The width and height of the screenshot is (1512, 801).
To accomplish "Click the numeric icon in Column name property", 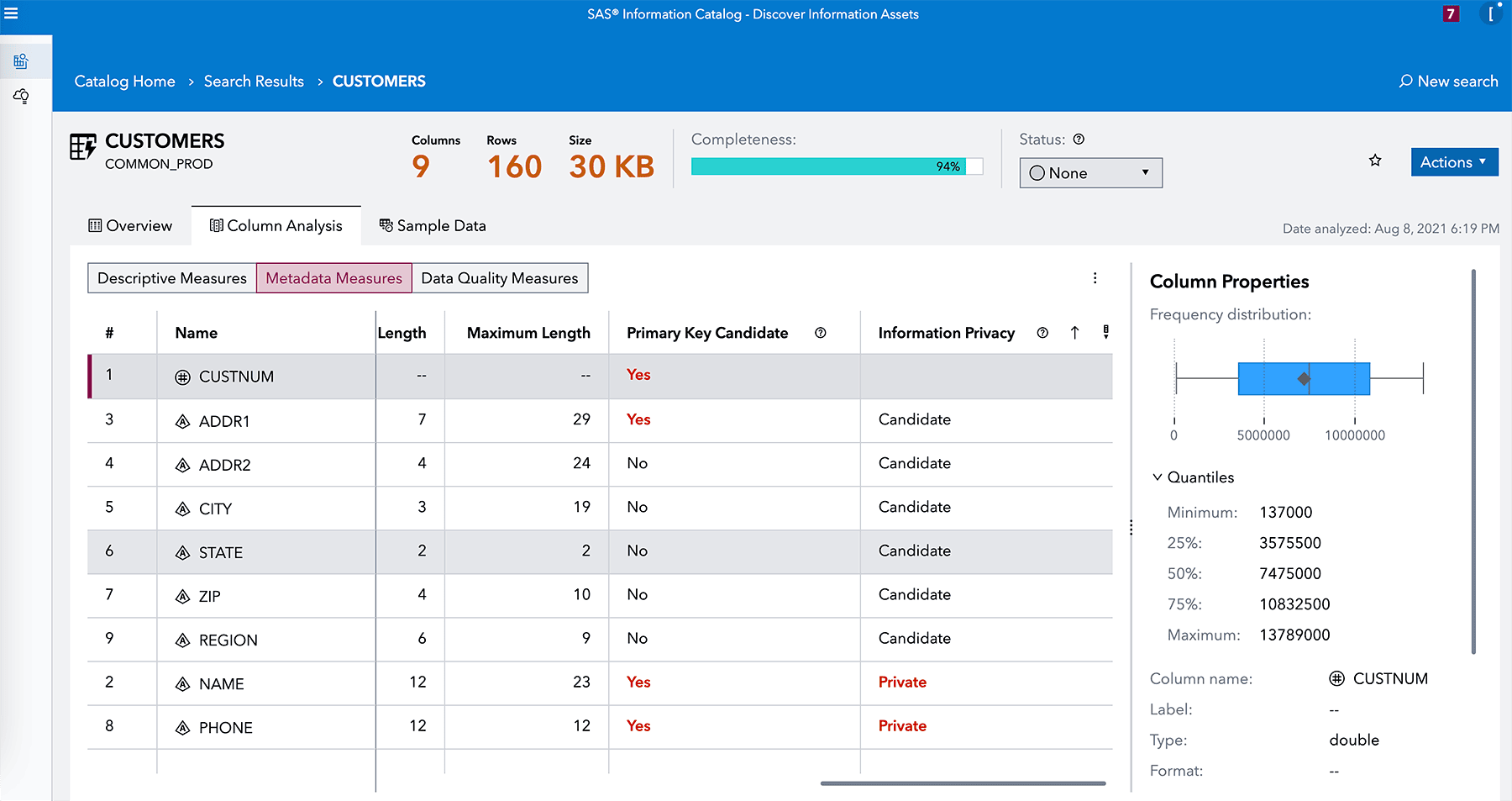I will pyautogui.click(x=1336, y=678).
